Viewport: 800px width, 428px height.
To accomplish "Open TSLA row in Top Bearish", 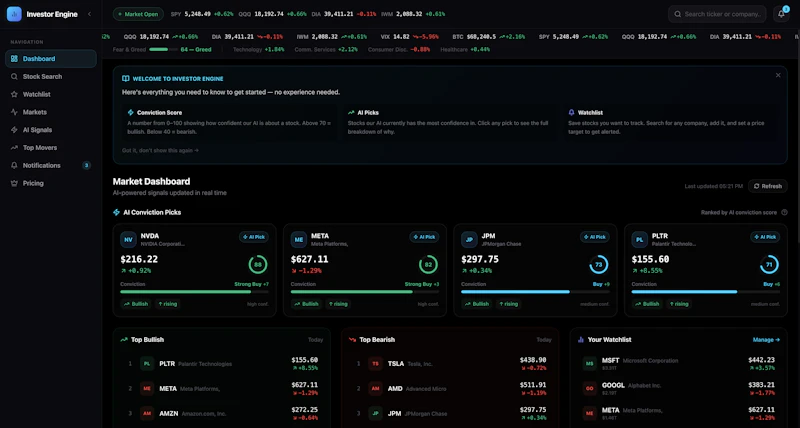I will pyautogui.click(x=450, y=364).
